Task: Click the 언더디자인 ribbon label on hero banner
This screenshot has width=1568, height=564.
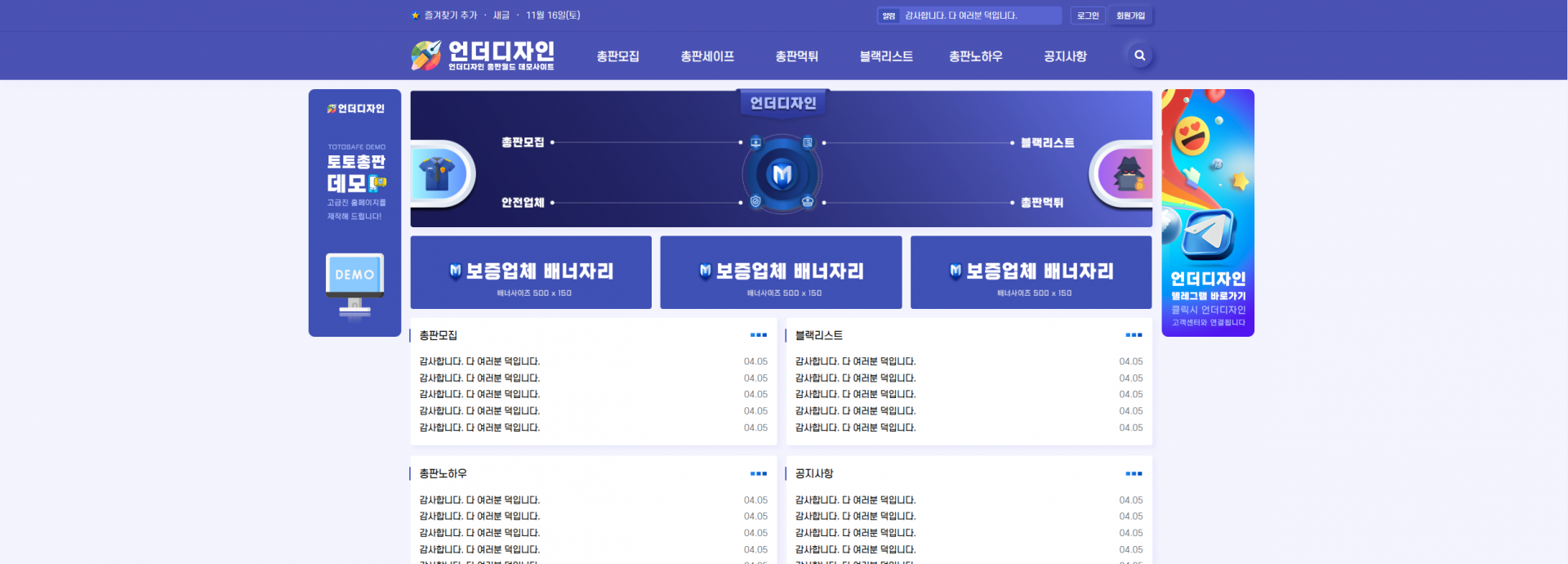Action: (782, 103)
